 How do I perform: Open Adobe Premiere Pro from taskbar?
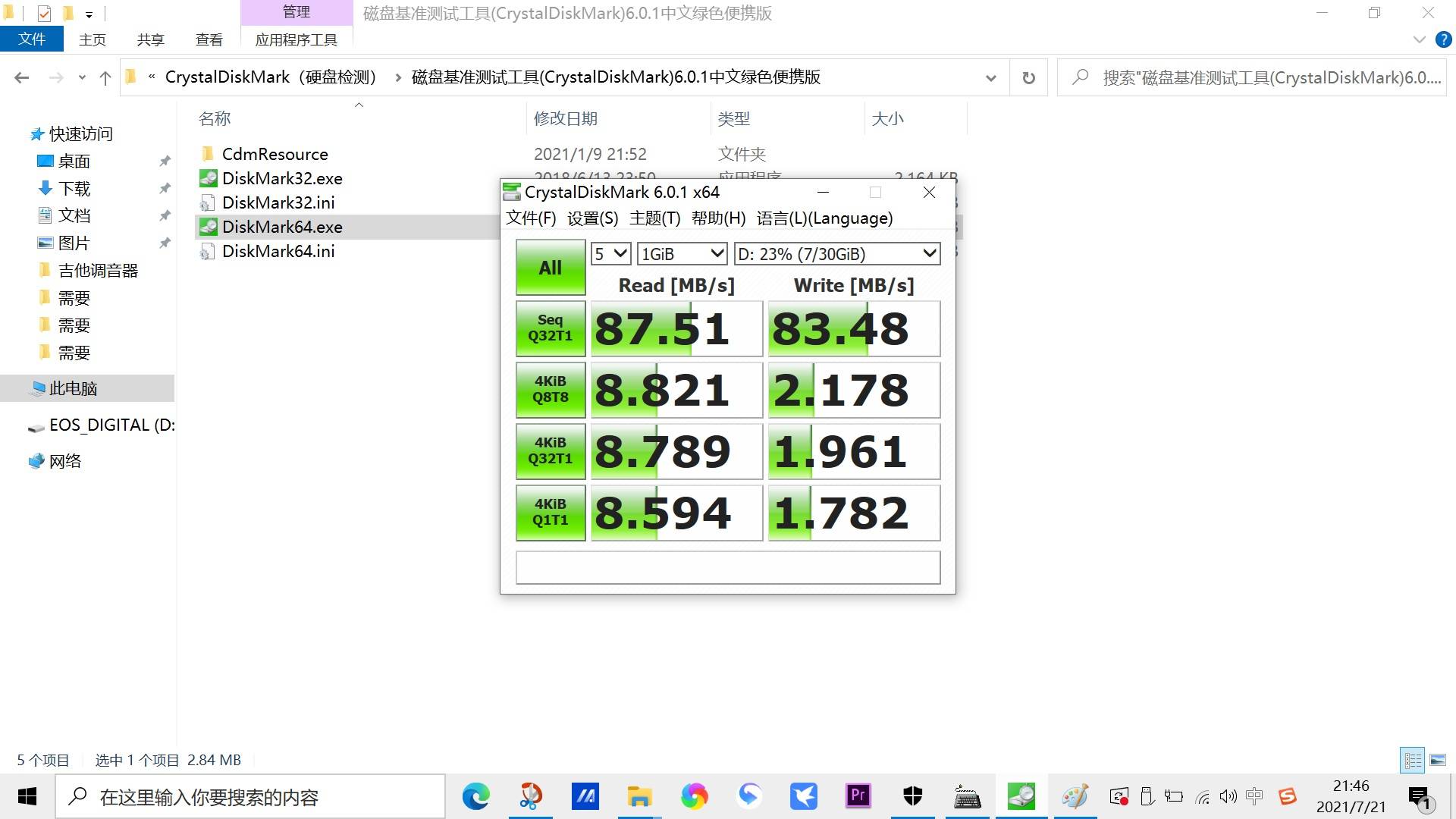tap(858, 796)
